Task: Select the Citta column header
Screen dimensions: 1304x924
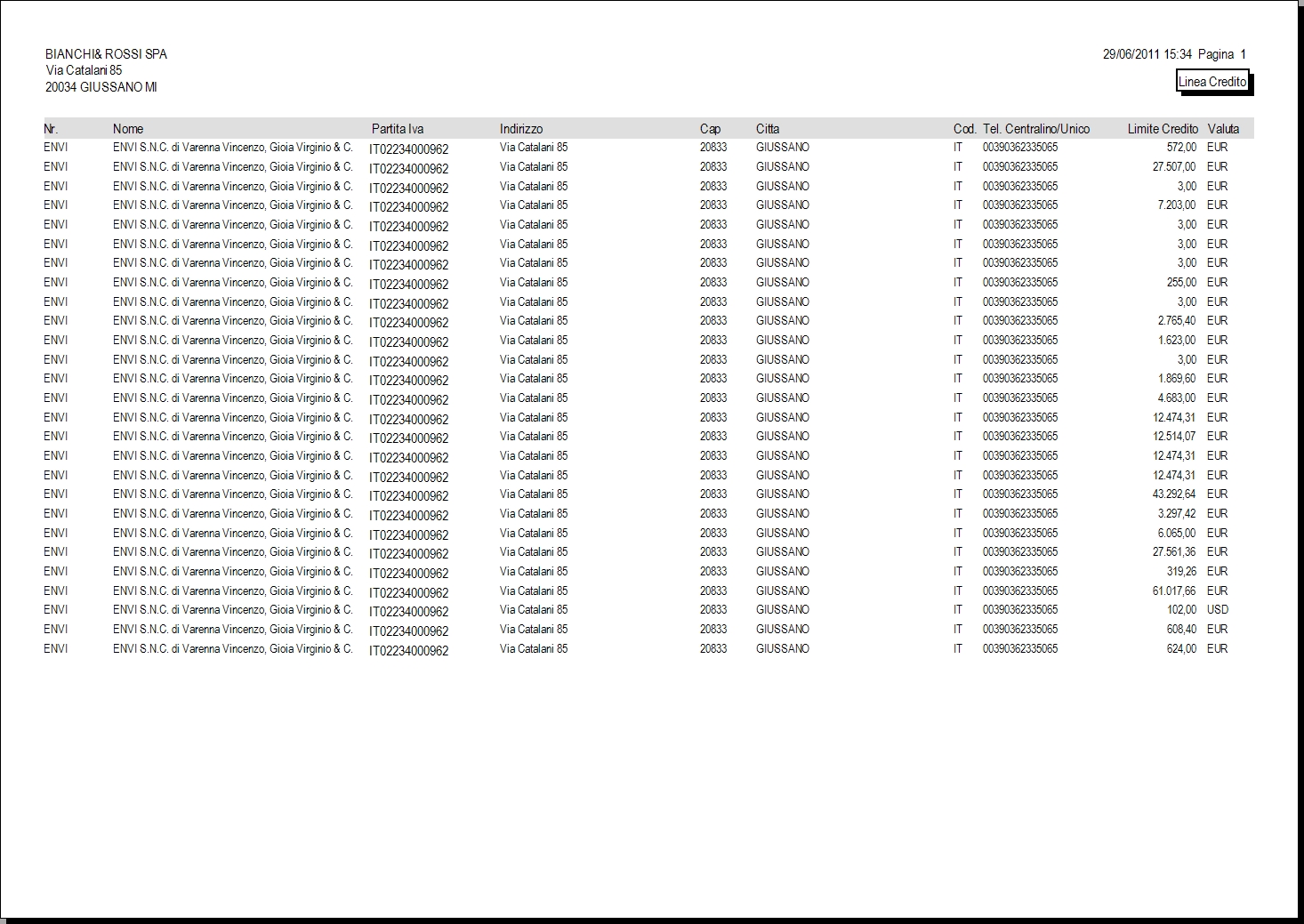Action: pos(768,129)
